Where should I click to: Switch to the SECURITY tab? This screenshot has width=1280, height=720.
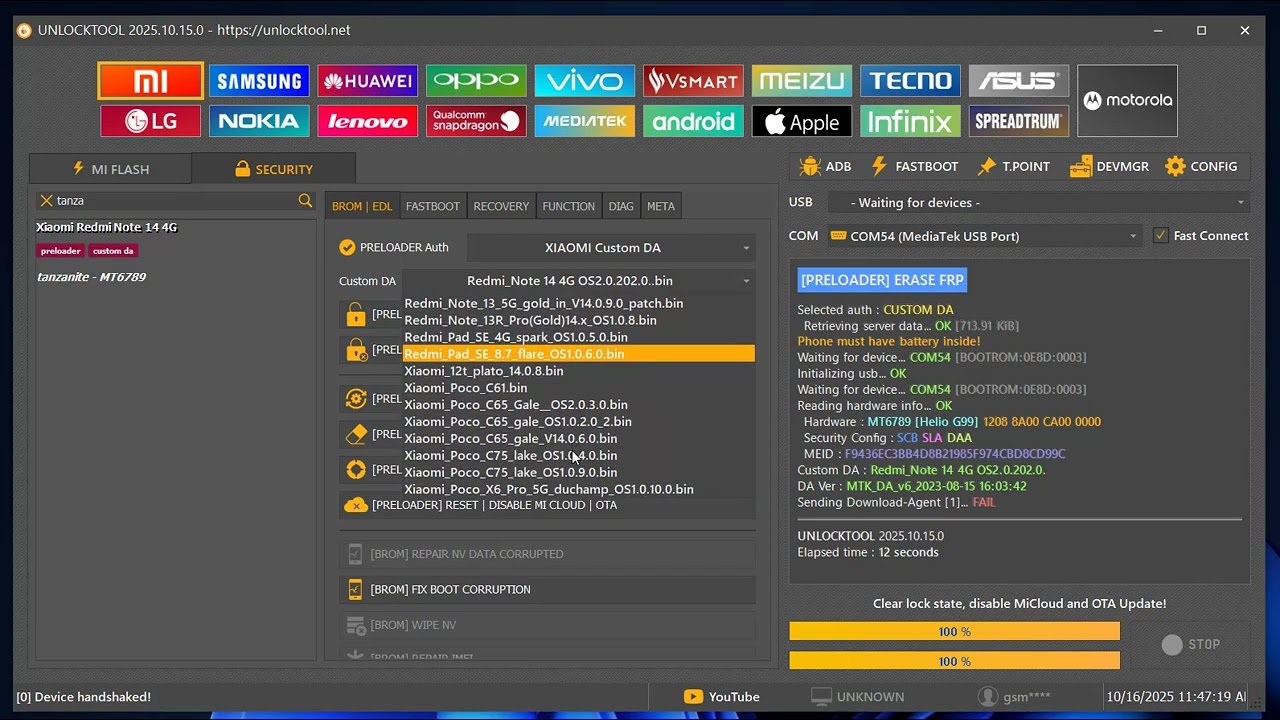273,169
